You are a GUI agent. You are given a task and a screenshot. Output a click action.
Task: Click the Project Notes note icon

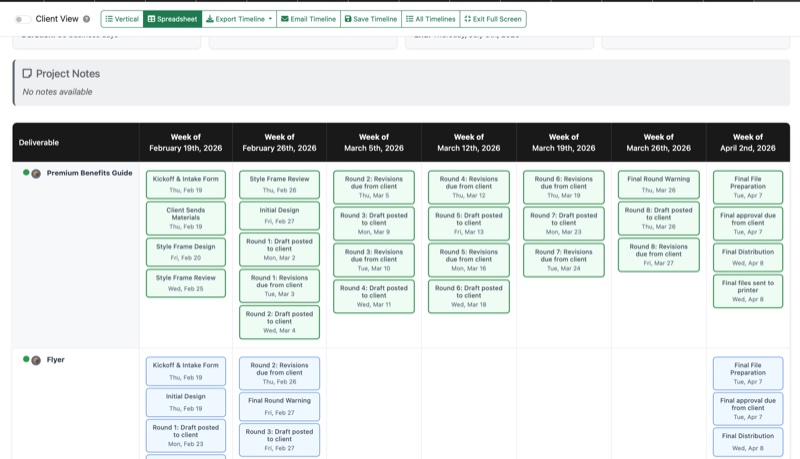click(x=27, y=73)
